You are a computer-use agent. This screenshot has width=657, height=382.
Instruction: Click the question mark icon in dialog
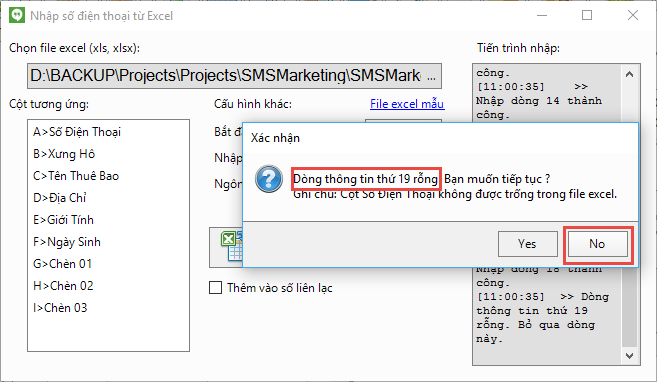269,179
